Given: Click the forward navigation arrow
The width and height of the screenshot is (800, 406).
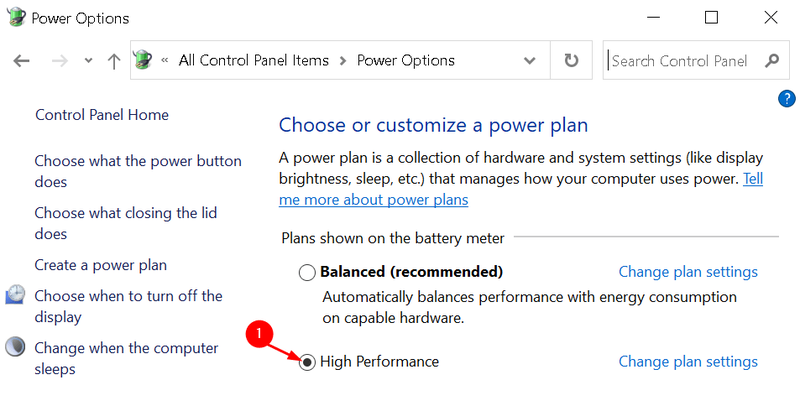Looking at the screenshot, I should (60, 61).
